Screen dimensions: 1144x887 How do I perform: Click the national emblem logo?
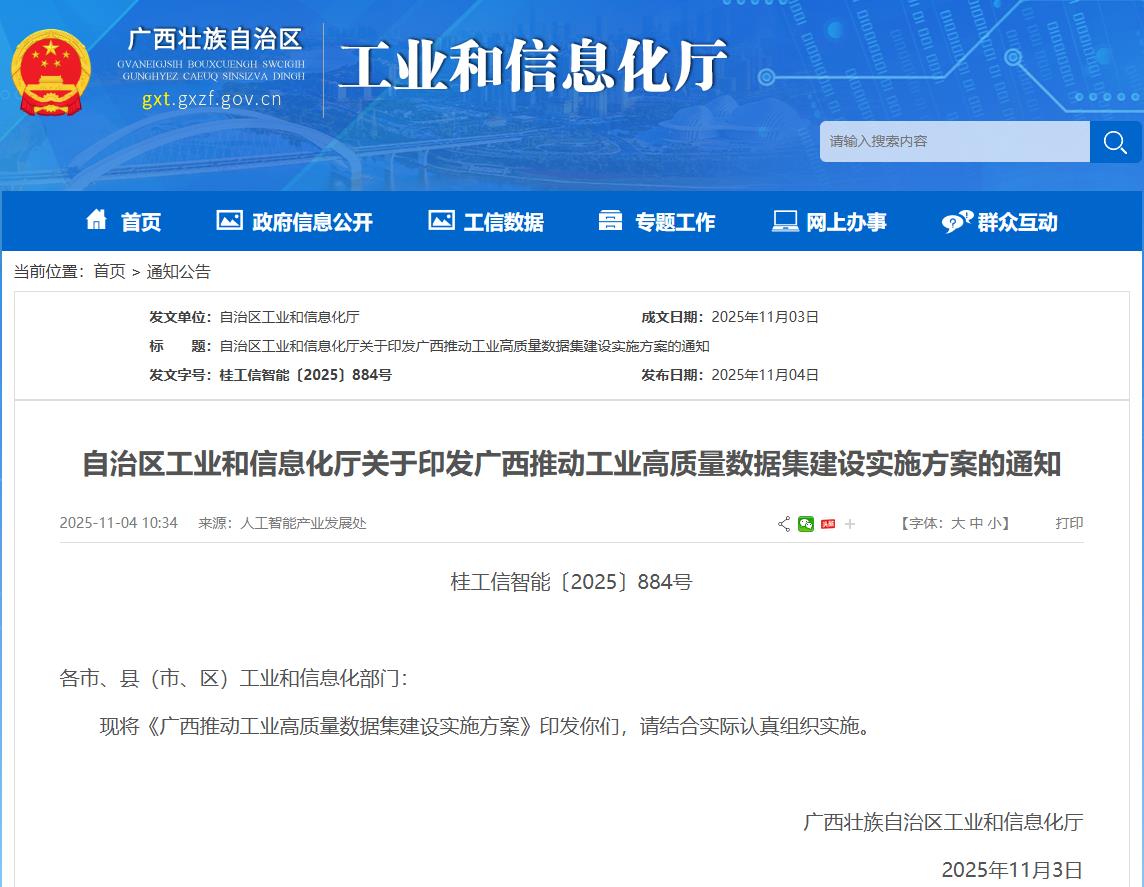point(51,71)
